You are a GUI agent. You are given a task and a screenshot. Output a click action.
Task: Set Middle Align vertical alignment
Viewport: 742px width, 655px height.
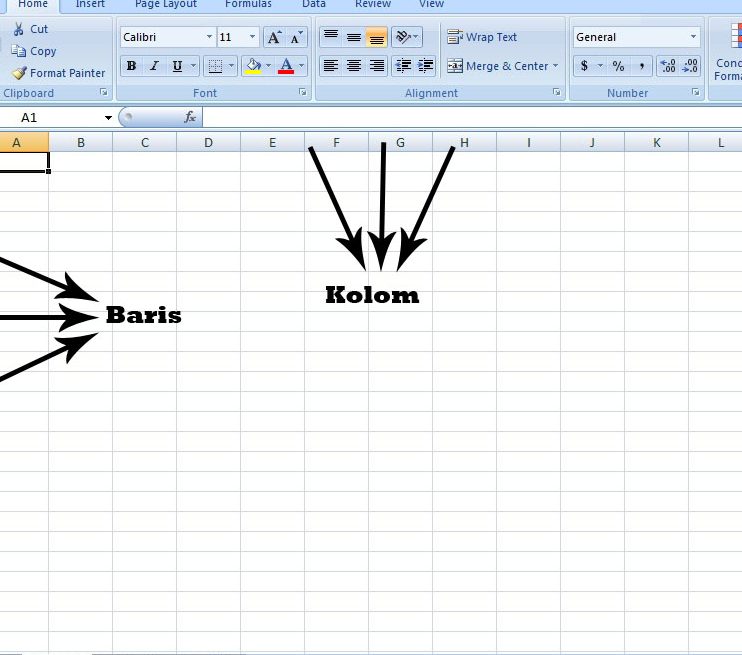click(353, 37)
